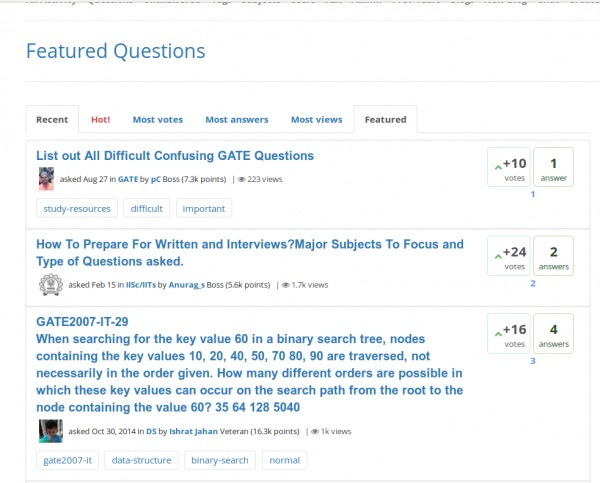Select the Featured tab
This screenshot has width=600, height=483.
point(385,119)
